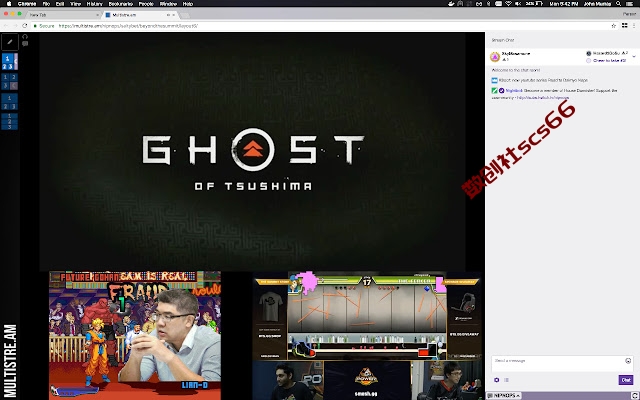This screenshot has height=400, width=640.
Task: Go back in Chrome navigation
Action: click(6, 26)
